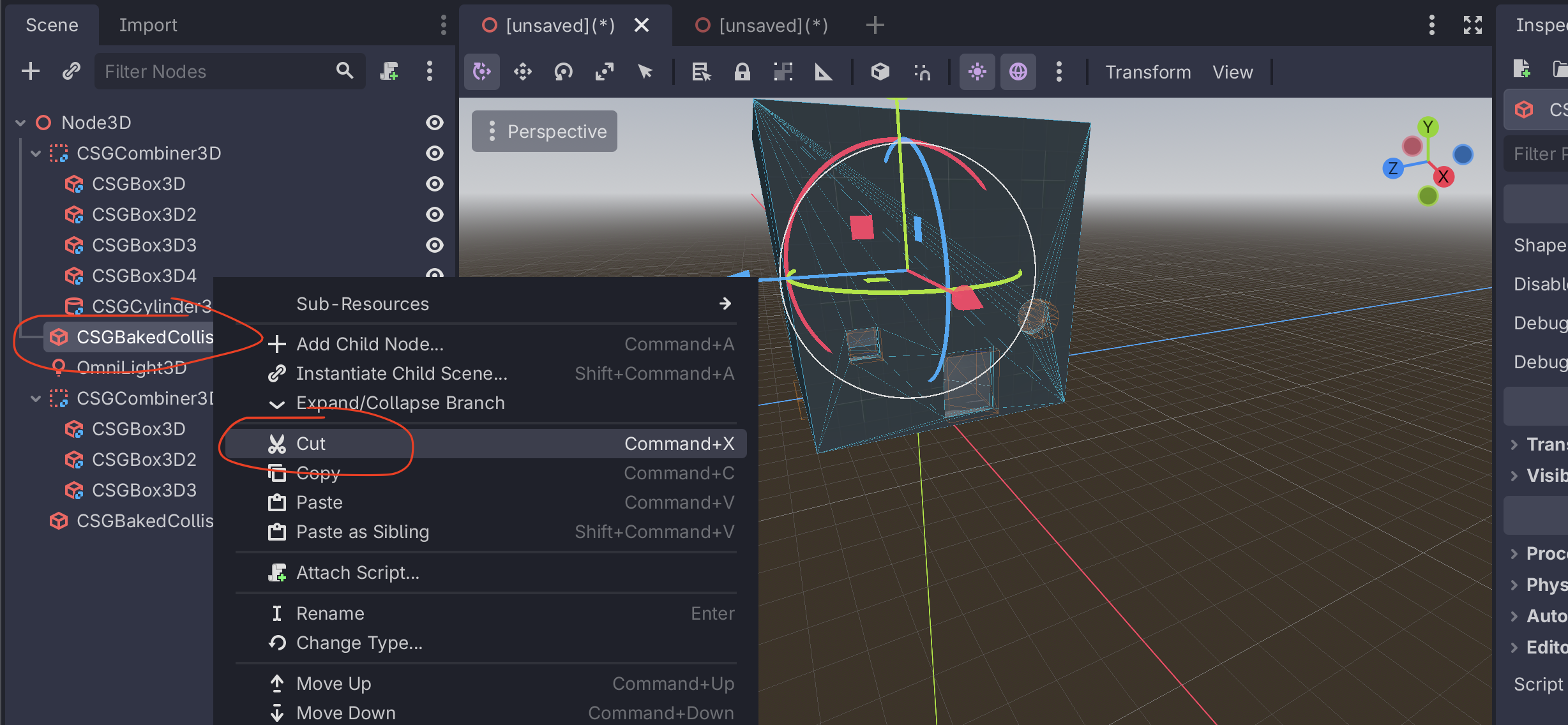Viewport: 1568px width, 725px height.
Task: Open the Transform menu button
Action: coord(1147,72)
